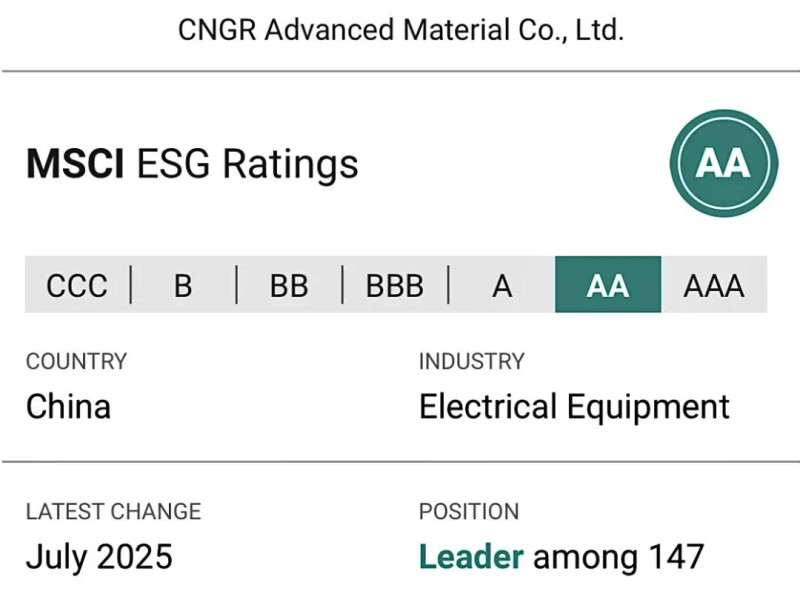Click the Electrical Equipment industry value

point(574,407)
